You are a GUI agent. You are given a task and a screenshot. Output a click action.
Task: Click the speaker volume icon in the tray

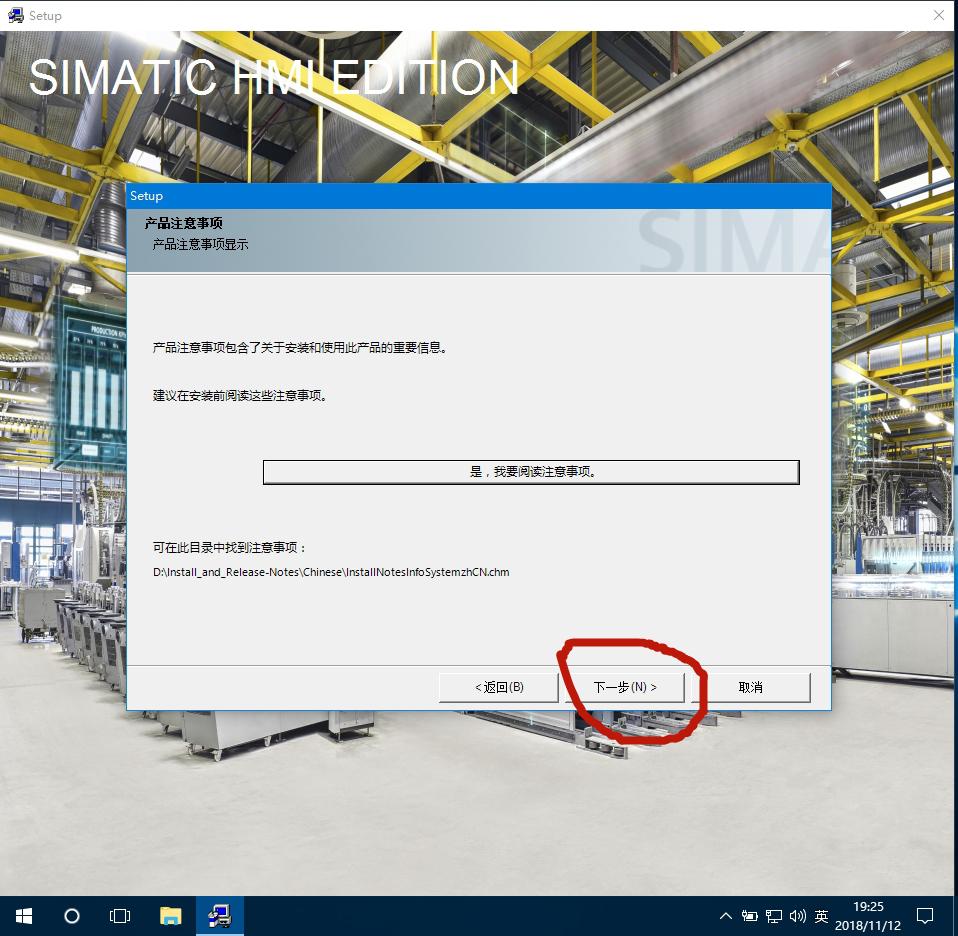[797, 915]
